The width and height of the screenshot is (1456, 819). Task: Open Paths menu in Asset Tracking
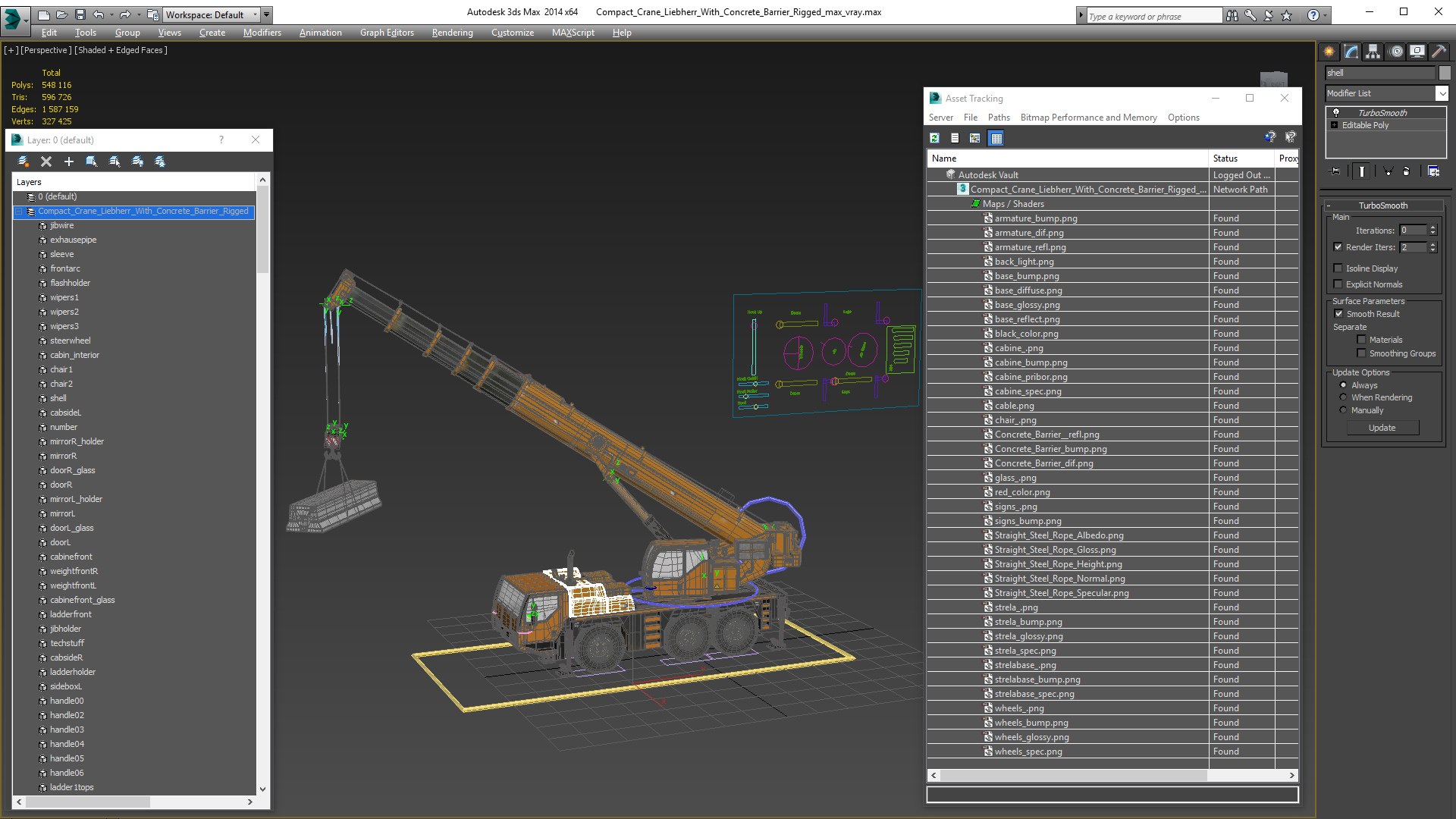[x=999, y=118]
